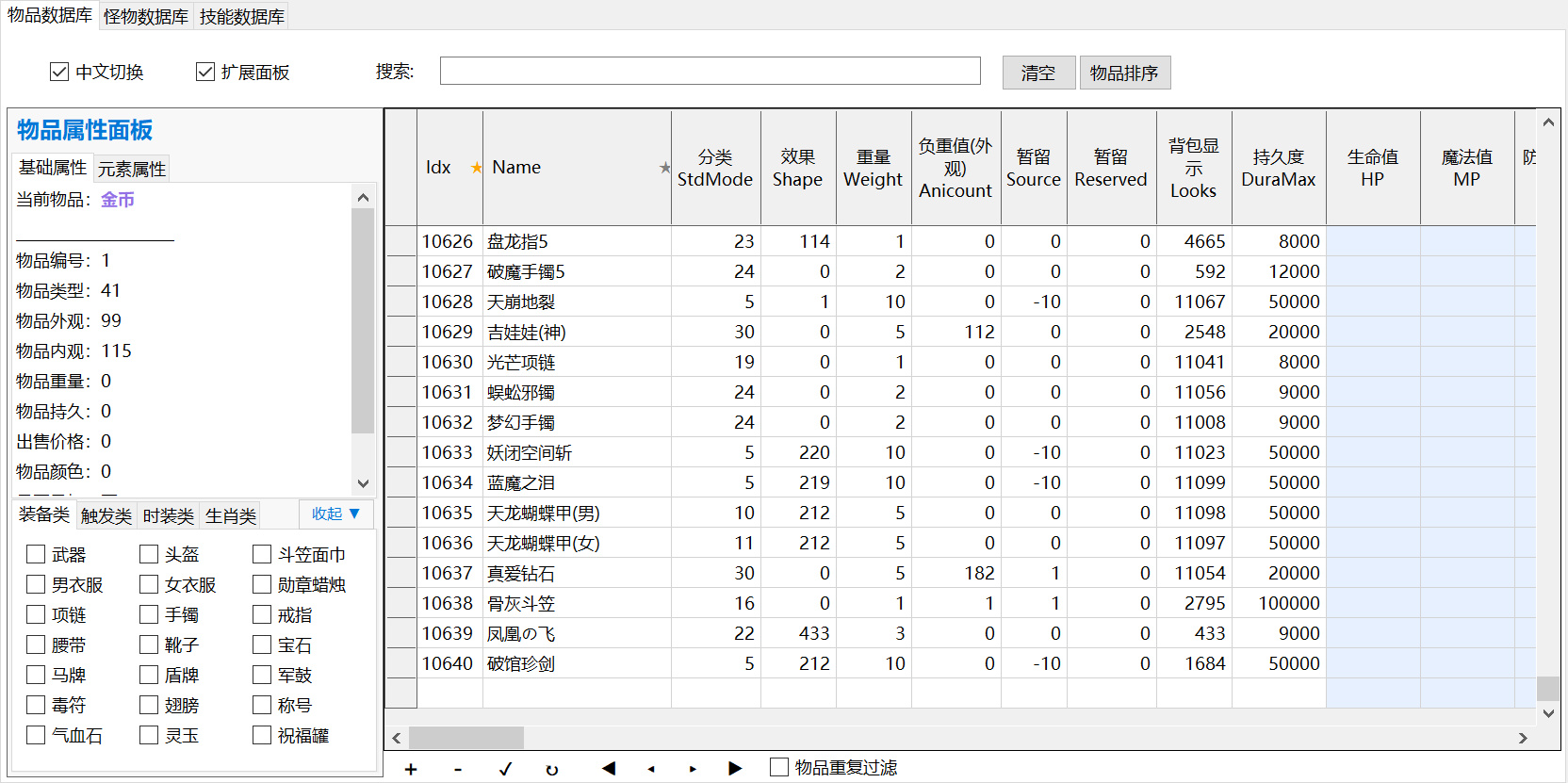This screenshot has height=783, width=1568.
Task: Select the 生肖类 category tab
Action: [231, 516]
